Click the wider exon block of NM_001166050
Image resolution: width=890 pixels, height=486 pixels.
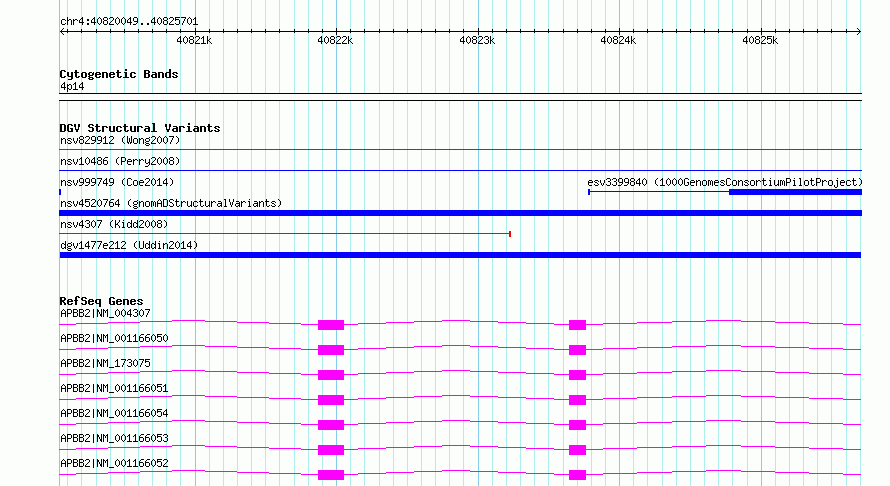tap(331, 350)
